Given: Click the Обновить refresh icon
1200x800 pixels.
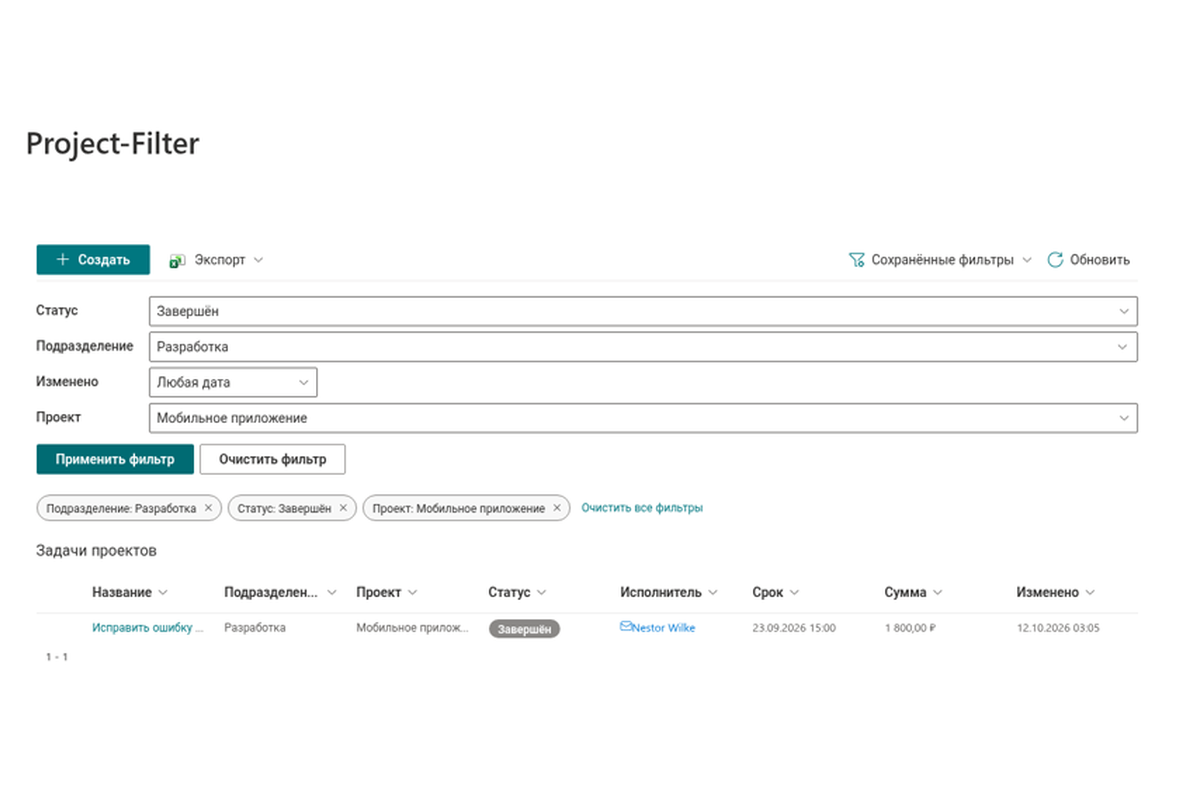Looking at the screenshot, I should tap(1055, 260).
